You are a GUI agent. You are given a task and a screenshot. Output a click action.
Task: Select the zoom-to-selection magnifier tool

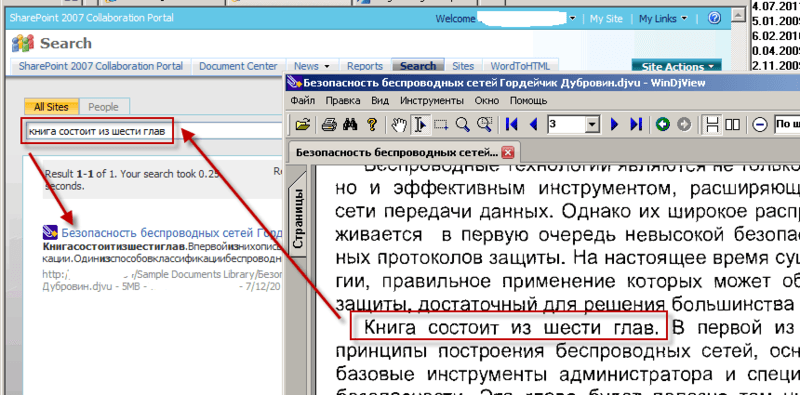pyautogui.click(x=484, y=124)
